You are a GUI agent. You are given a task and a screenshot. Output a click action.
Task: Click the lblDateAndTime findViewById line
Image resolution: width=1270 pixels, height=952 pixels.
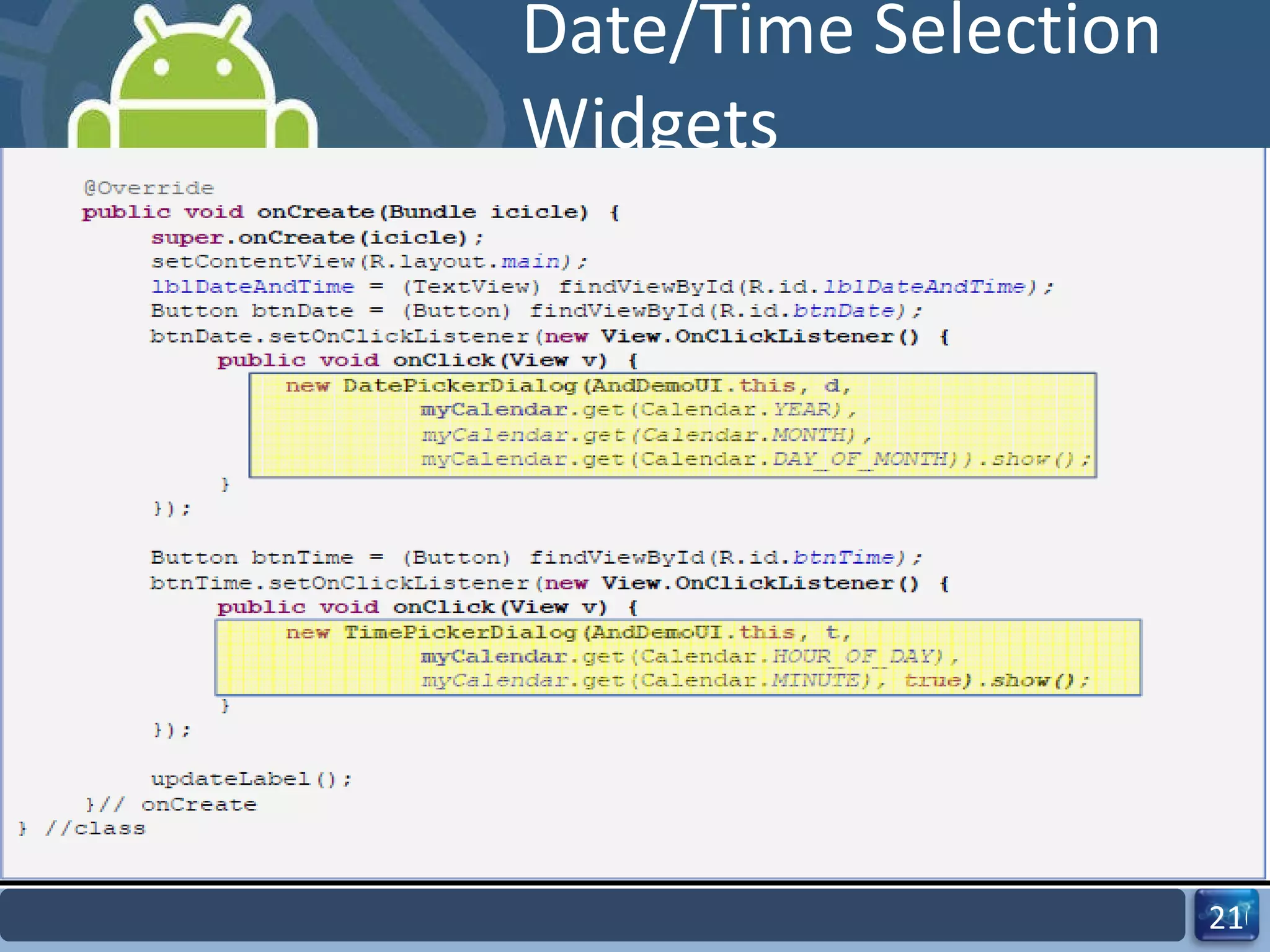(602, 287)
